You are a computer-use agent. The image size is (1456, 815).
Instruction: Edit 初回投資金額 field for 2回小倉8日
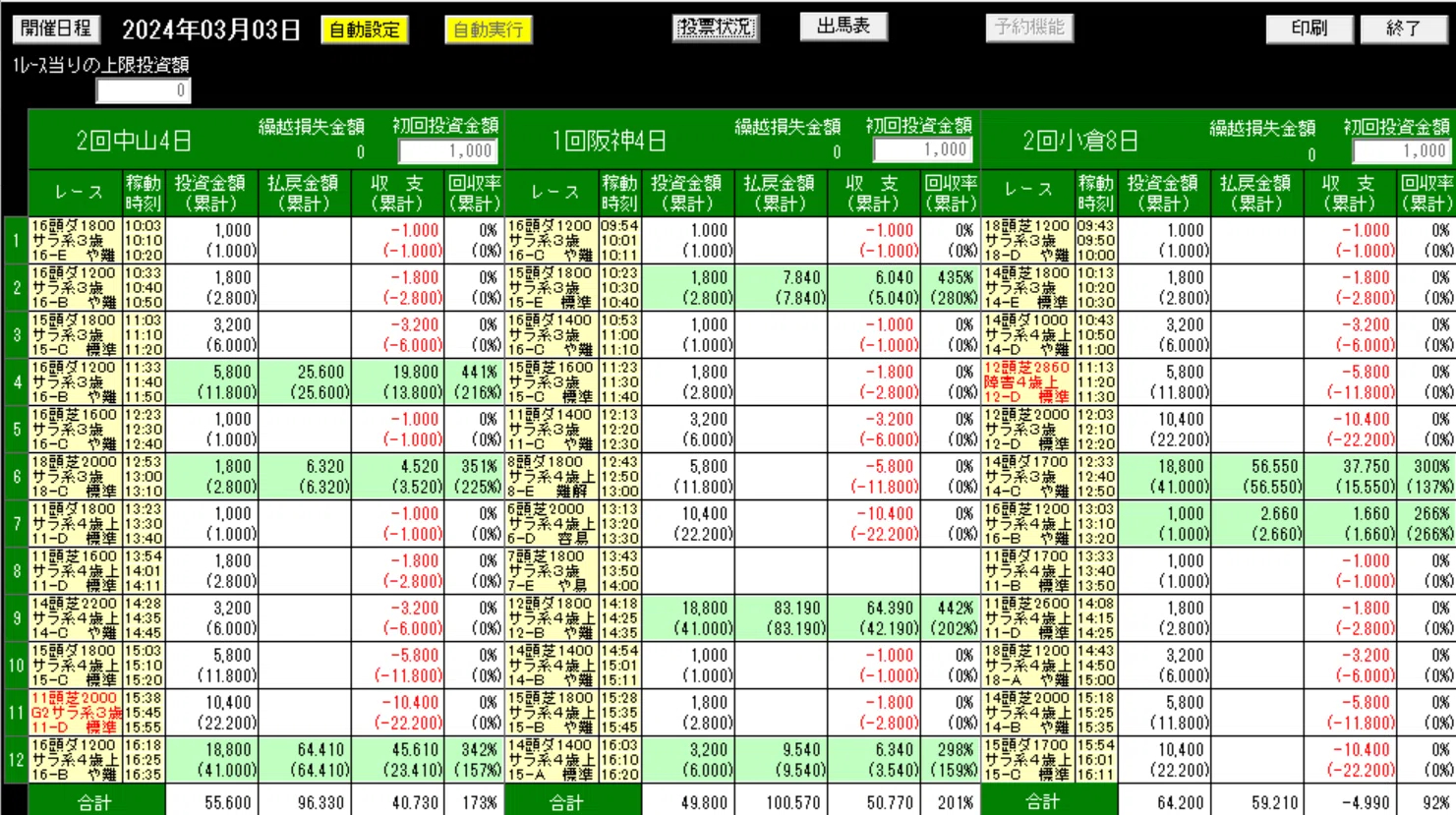tap(1401, 150)
